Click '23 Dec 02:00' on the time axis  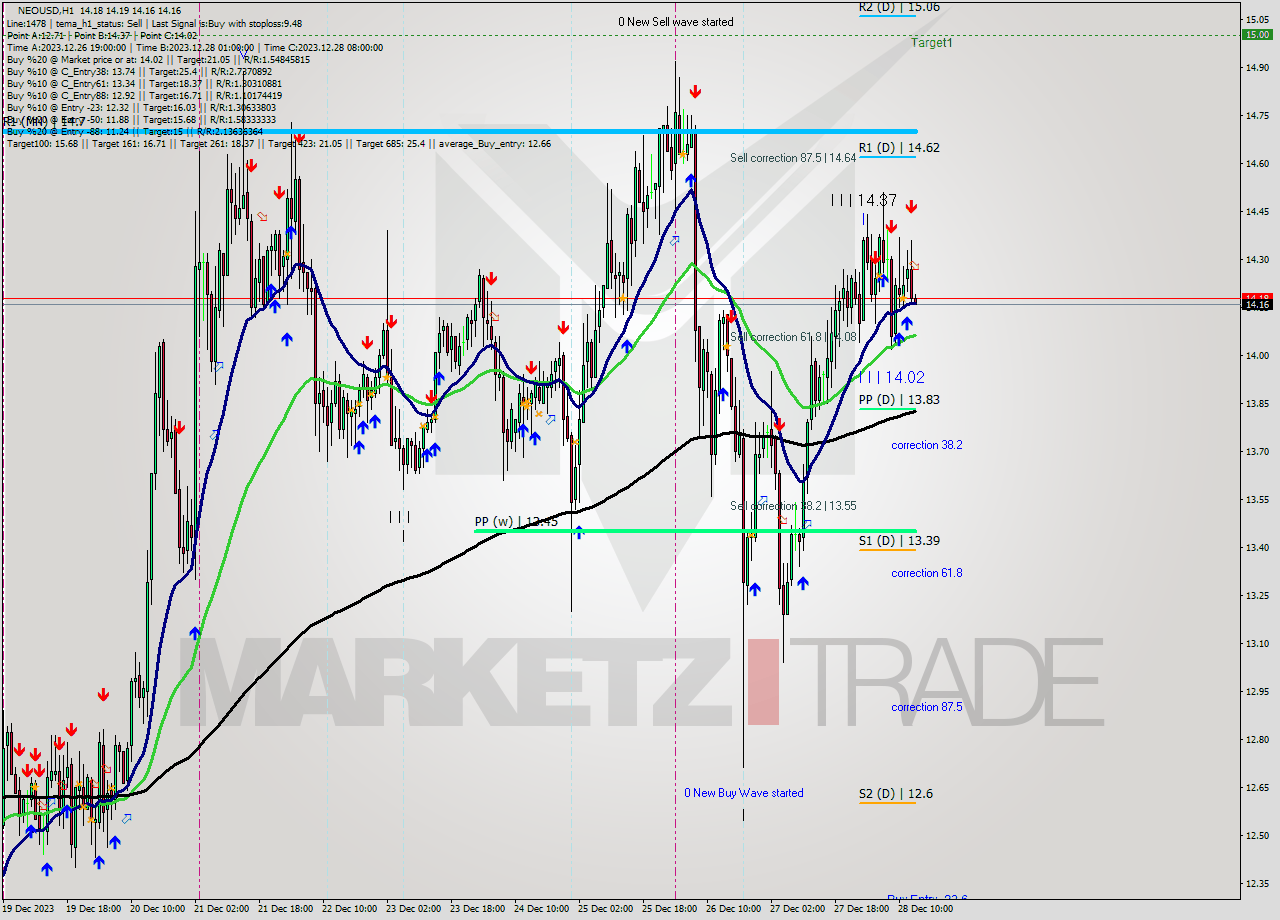point(413,909)
